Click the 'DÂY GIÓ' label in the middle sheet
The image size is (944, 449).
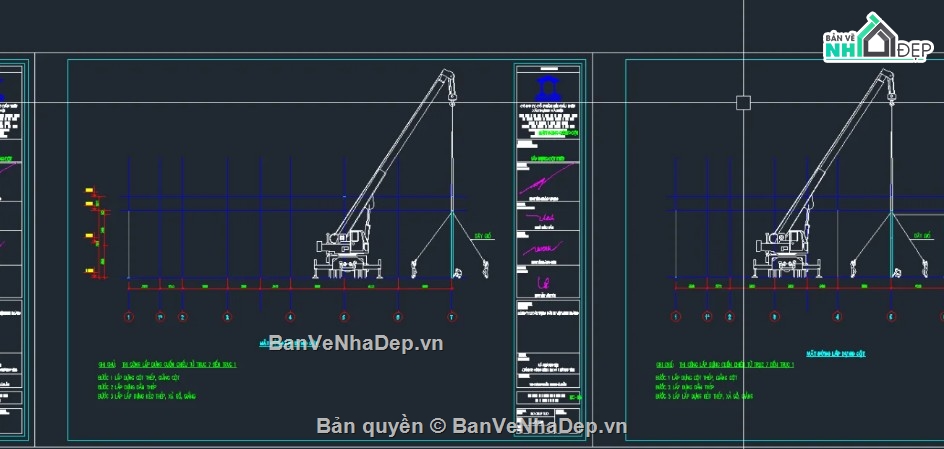click(483, 235)
